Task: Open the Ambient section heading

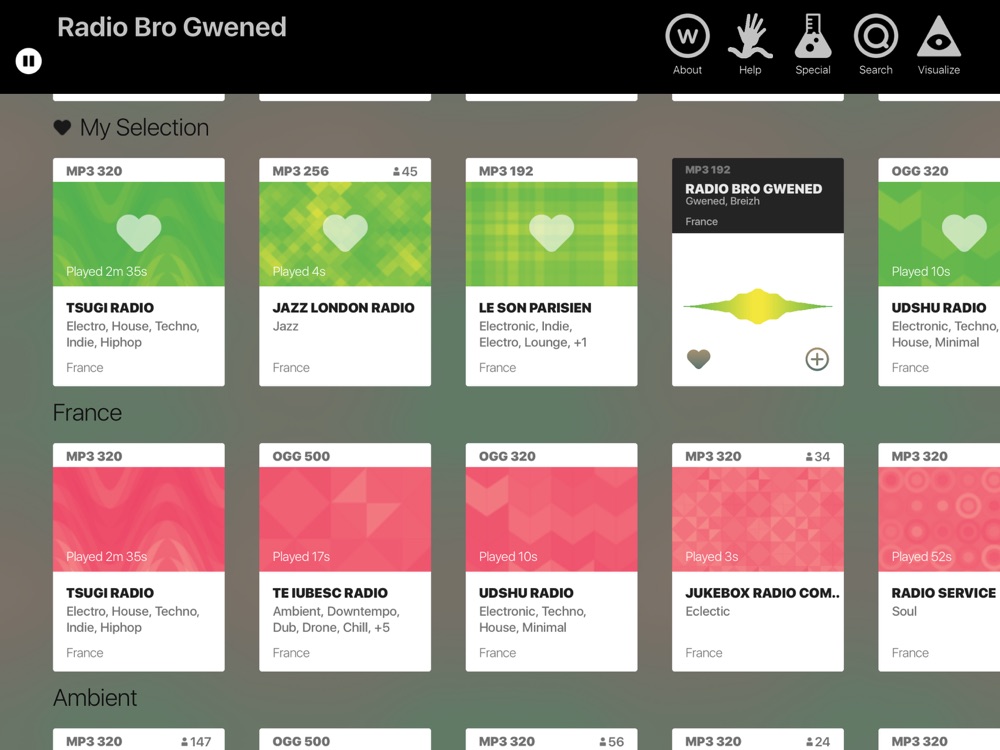Action: click(94, 698)
